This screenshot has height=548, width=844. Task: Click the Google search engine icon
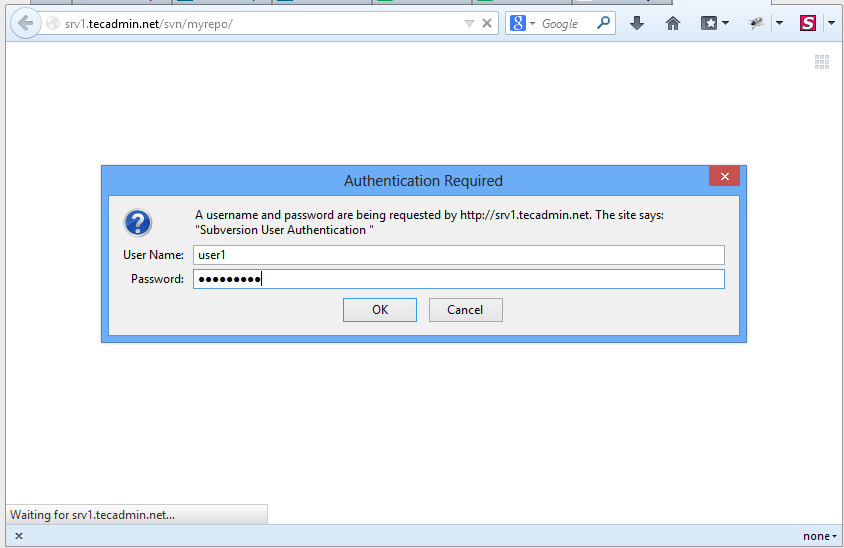[x=518, y=23]
